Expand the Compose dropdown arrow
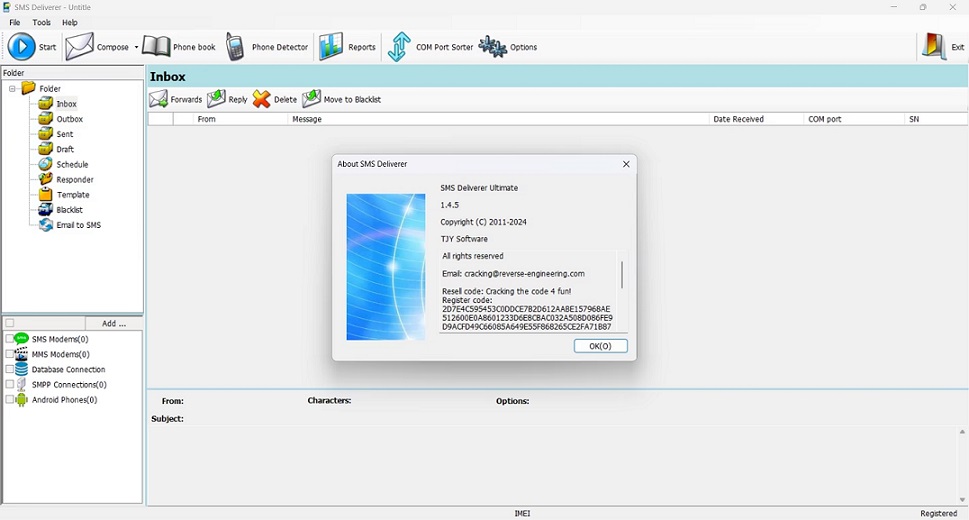The height and width of the screenshot is (520, 969). click(x=136, y=47)
